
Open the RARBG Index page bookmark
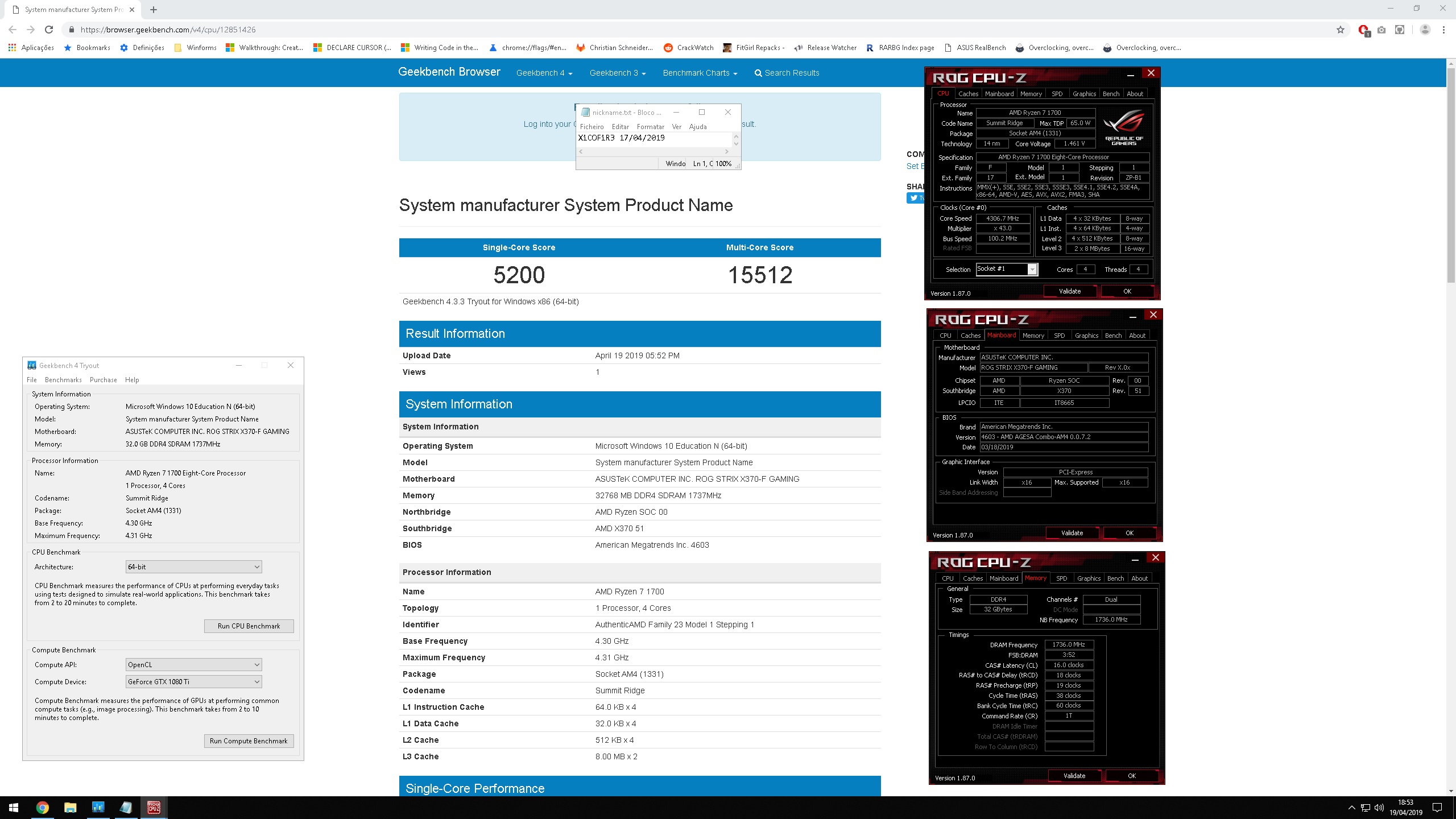click(900, 48)
